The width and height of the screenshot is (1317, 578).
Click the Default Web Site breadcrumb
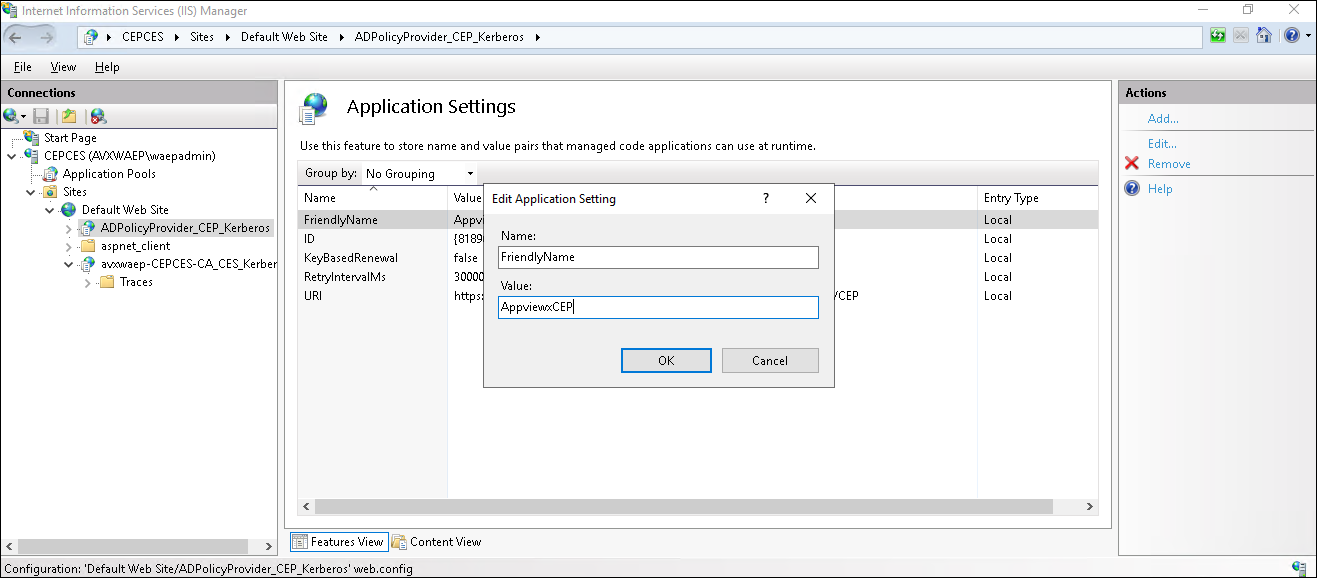point(284,37)
